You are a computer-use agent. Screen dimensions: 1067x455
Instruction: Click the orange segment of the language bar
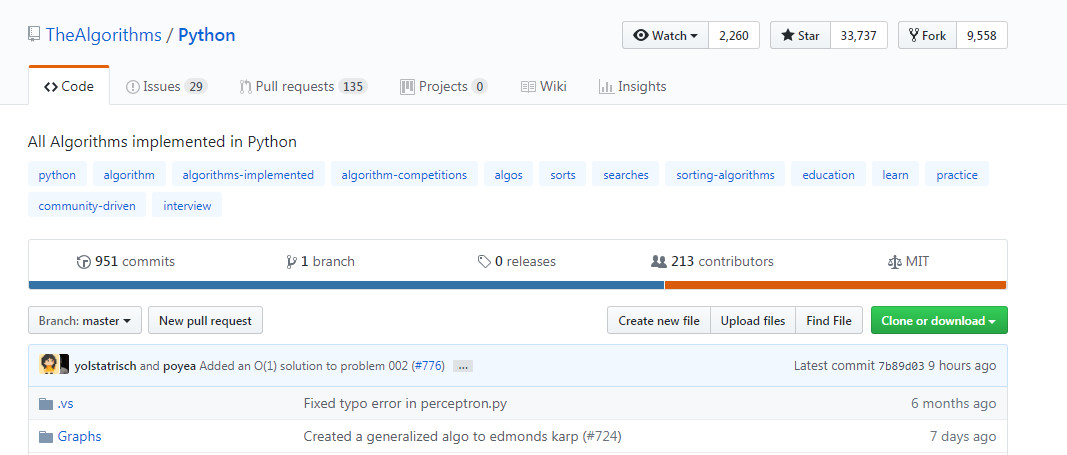point(836,285)
